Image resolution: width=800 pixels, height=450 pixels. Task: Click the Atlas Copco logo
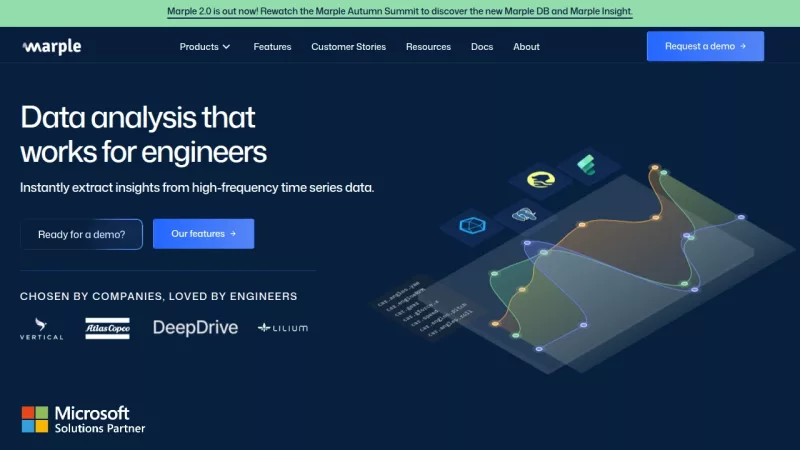[x=107, y=328]
